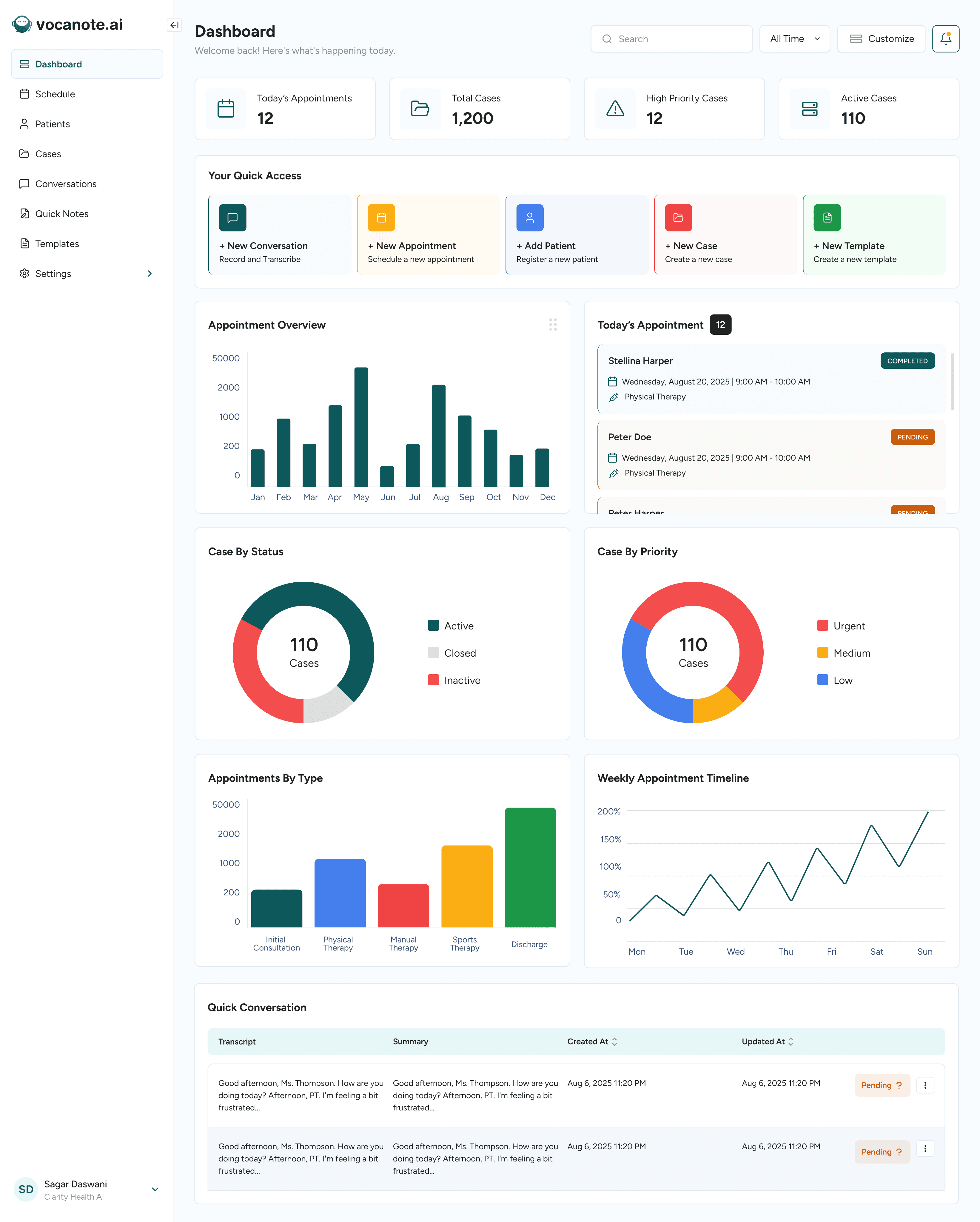Click the Customize button
Viewport: 980px width, 1222px height.
tap(881, 38)
